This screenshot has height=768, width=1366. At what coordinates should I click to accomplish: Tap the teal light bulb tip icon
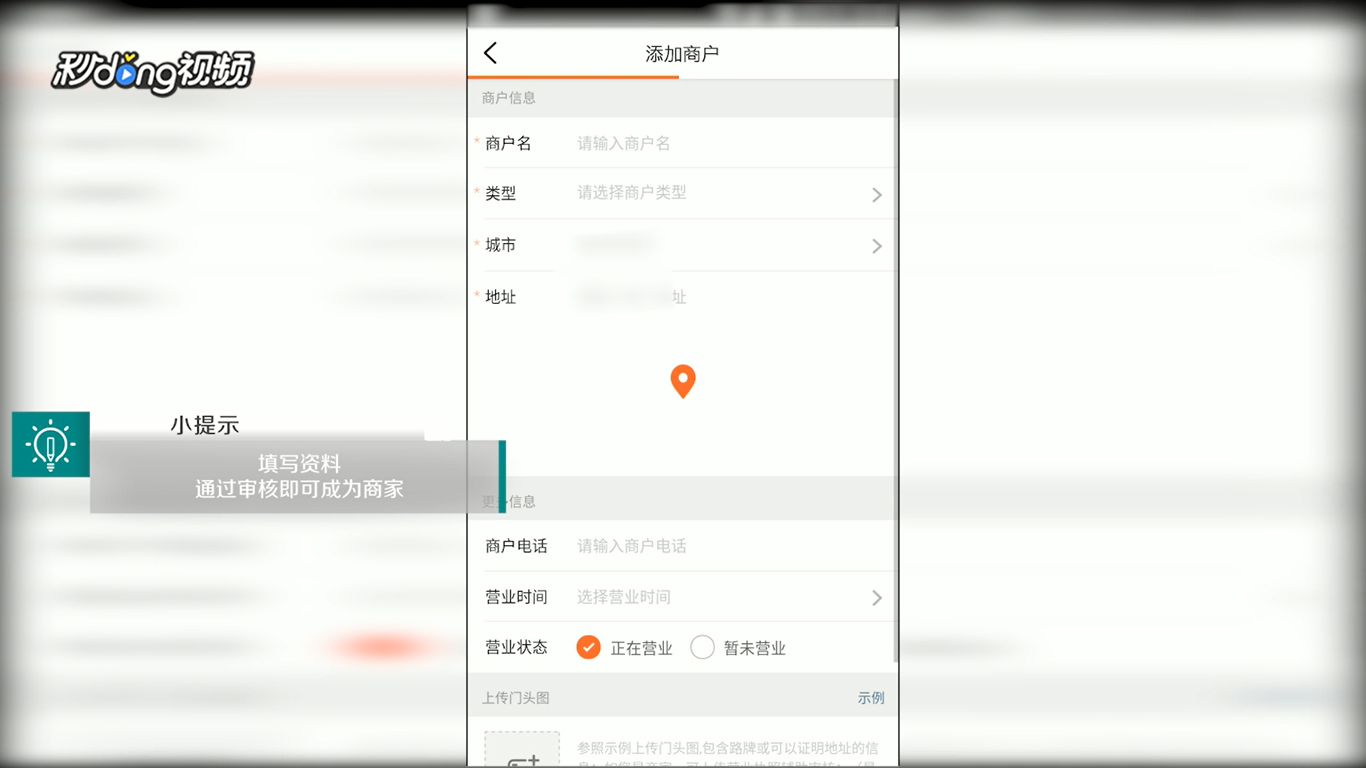coord(50,443)
